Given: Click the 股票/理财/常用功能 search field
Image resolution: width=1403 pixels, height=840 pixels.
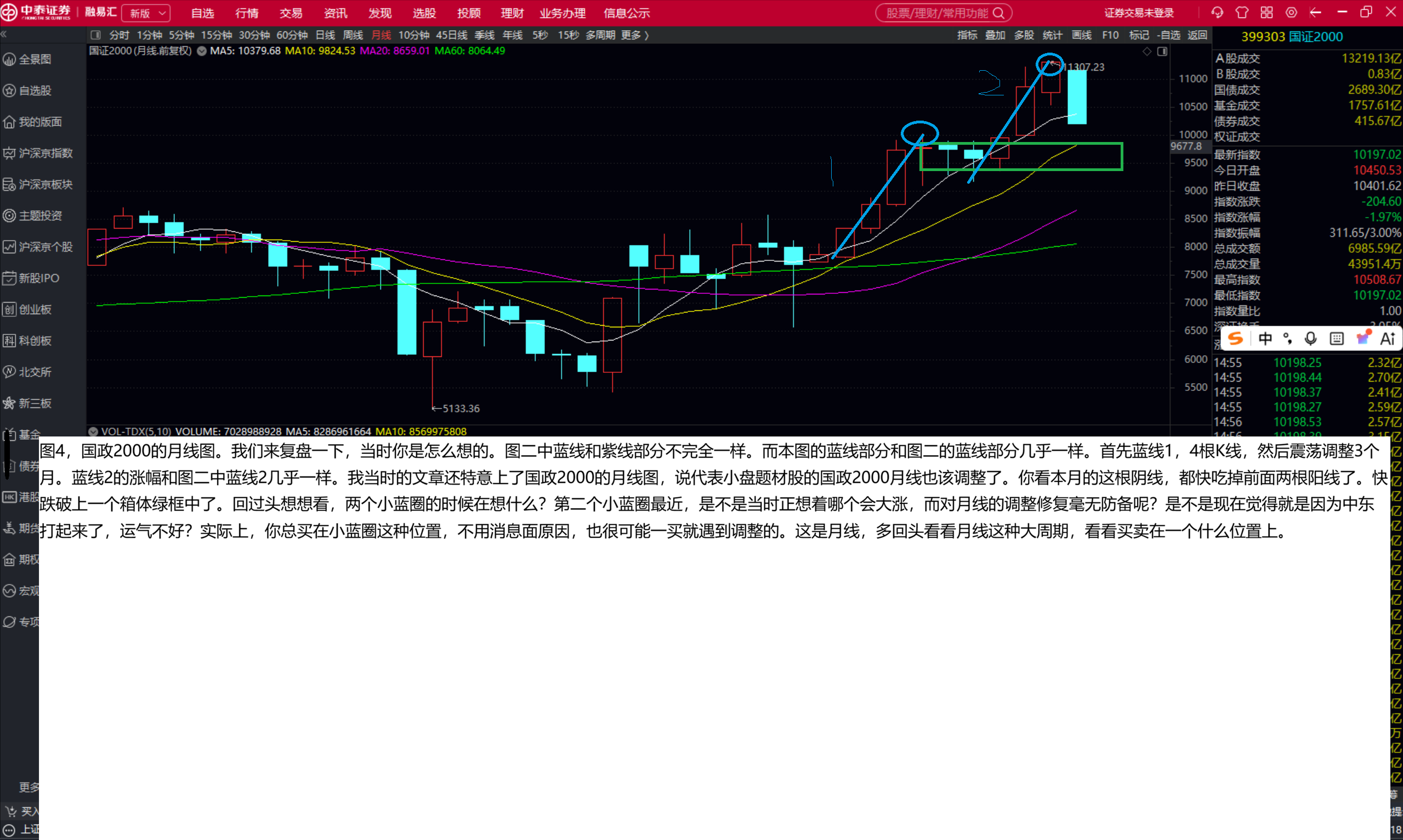Looking at the screenshot, I should coord(936,13).
